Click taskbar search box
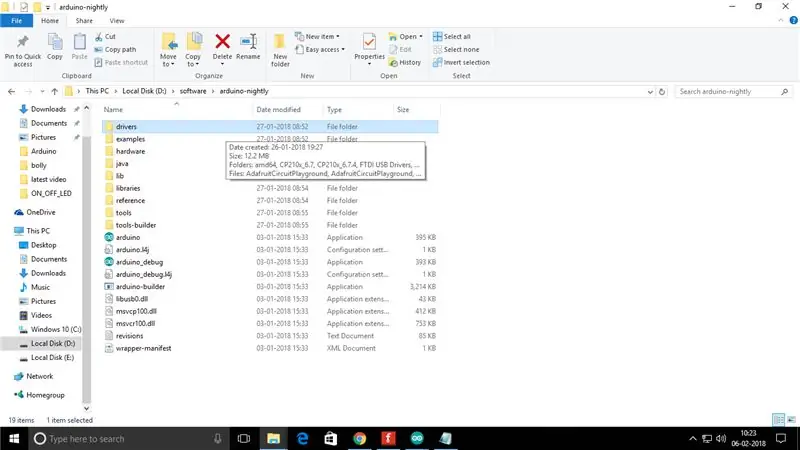 [x=129, y=439]
